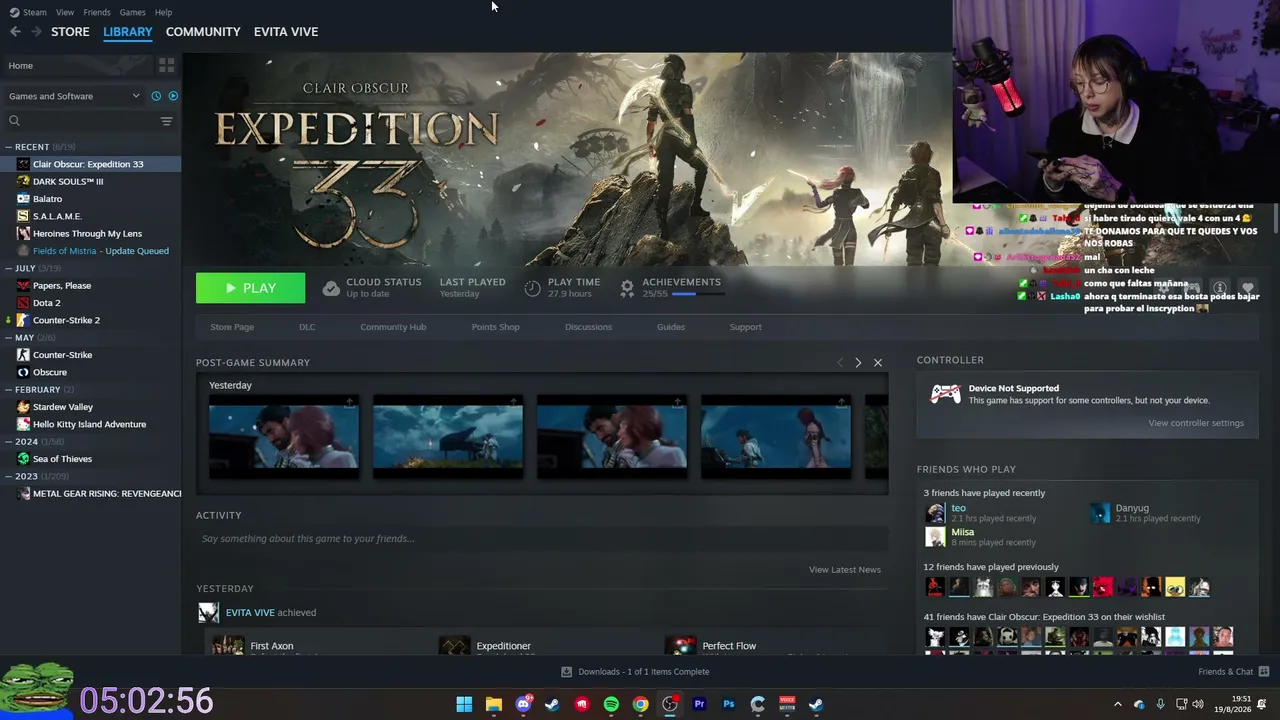
Task: Collapse the JULY games section
Action: pyautogui.click(x=9, y=268)
